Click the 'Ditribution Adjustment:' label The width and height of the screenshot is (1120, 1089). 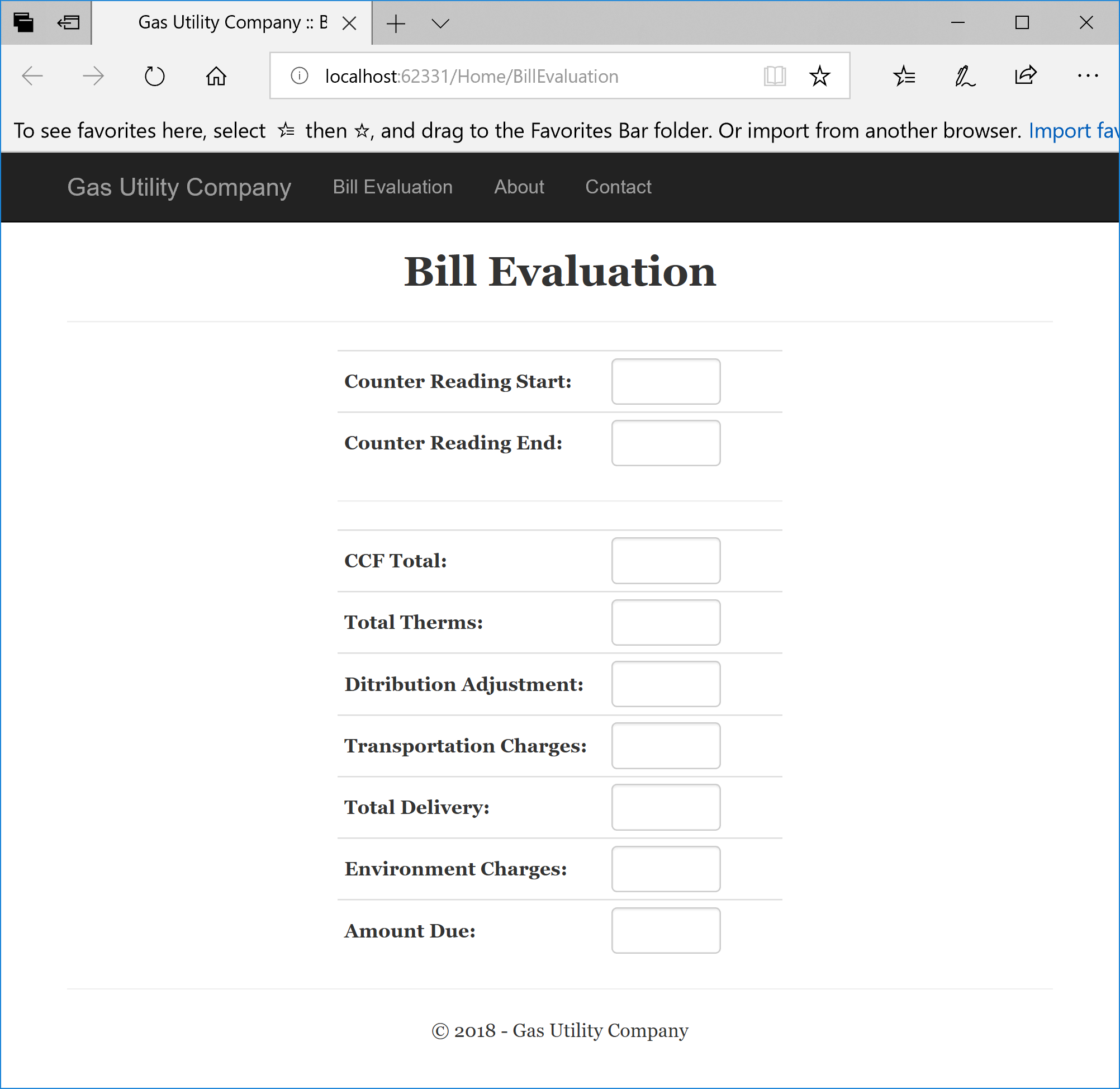click(464, 685)
